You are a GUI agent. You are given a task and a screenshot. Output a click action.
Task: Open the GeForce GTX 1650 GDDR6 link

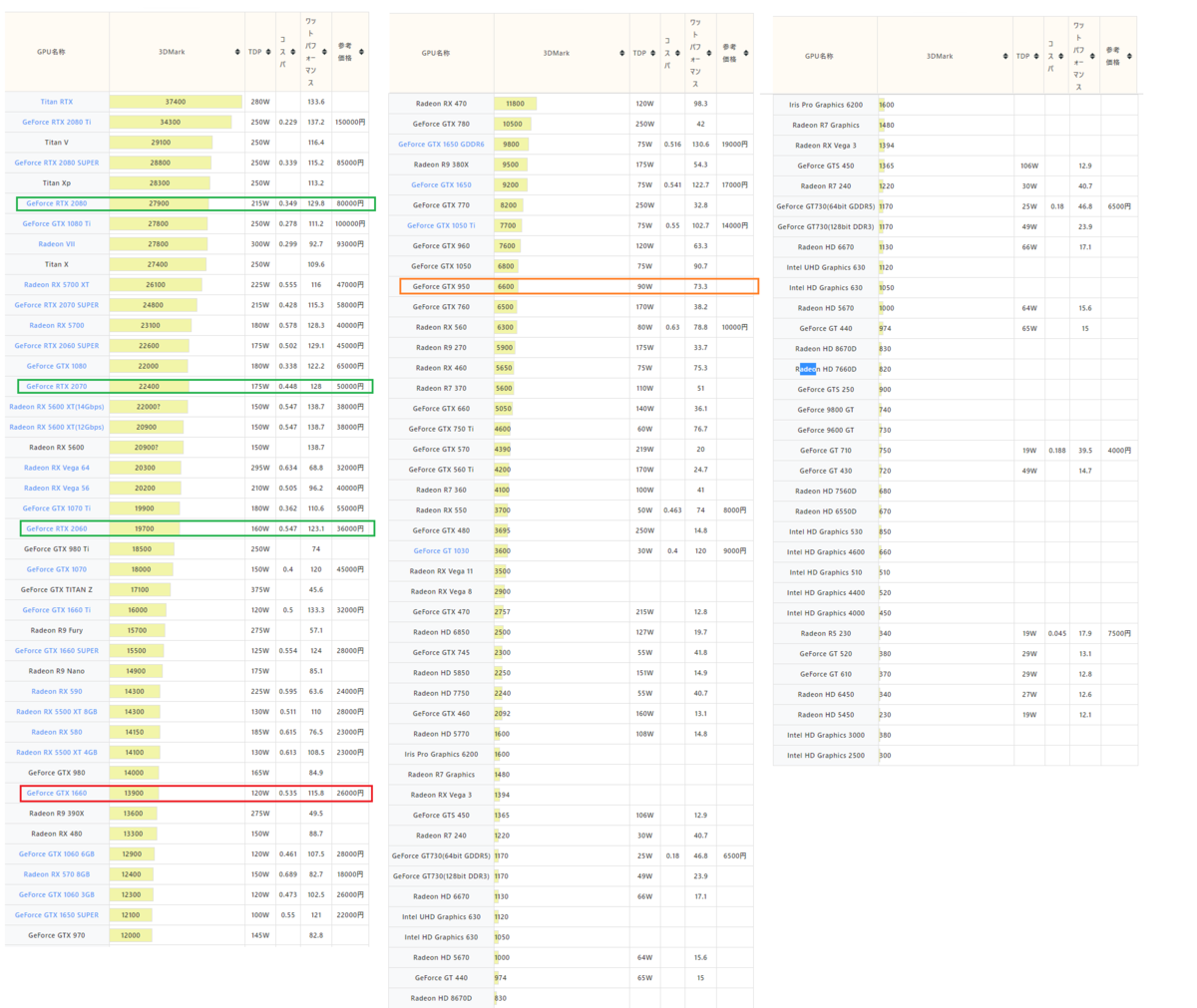(441, 145)
